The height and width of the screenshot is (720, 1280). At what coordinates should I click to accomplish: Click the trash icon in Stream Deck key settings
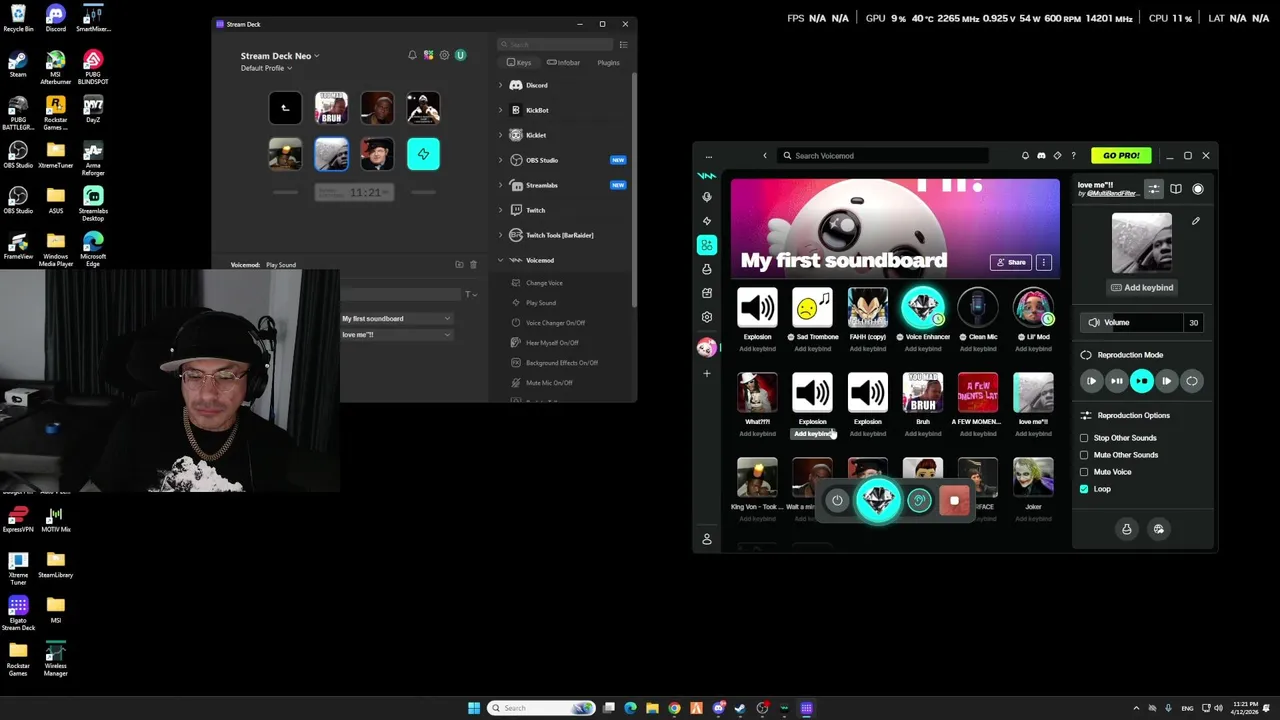[473, 265]
